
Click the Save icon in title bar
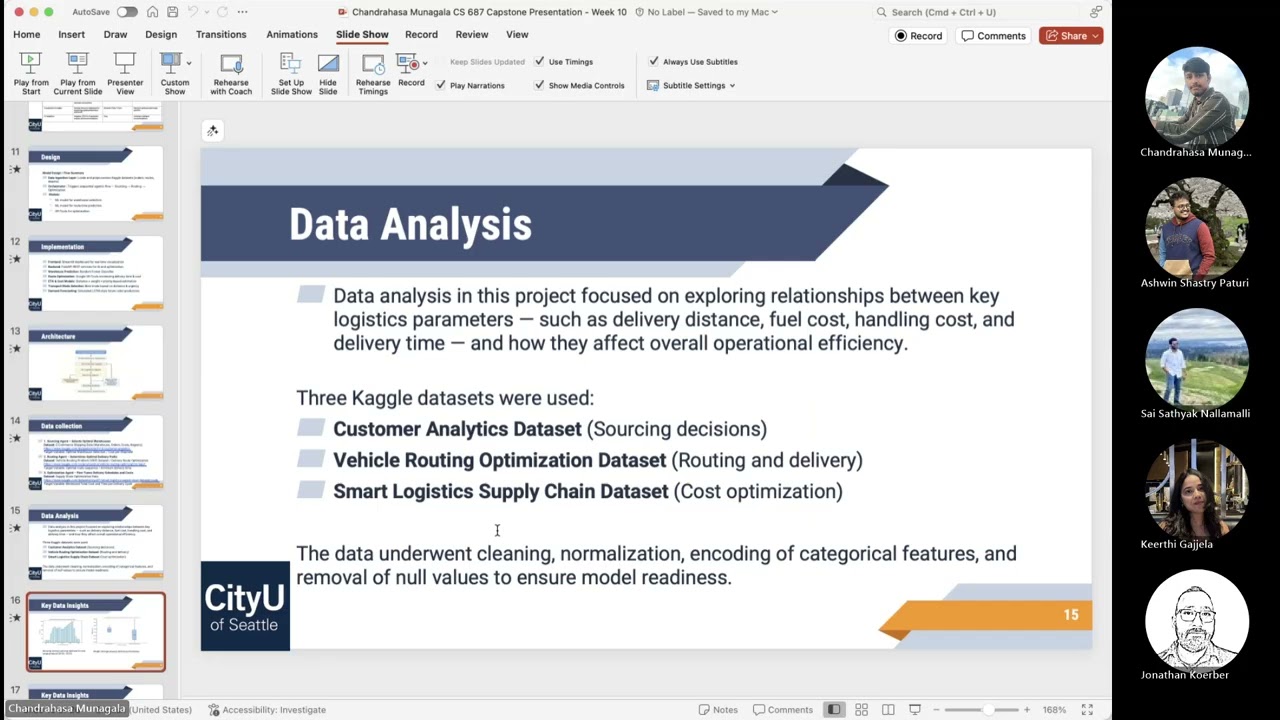[x=173, y=12]
